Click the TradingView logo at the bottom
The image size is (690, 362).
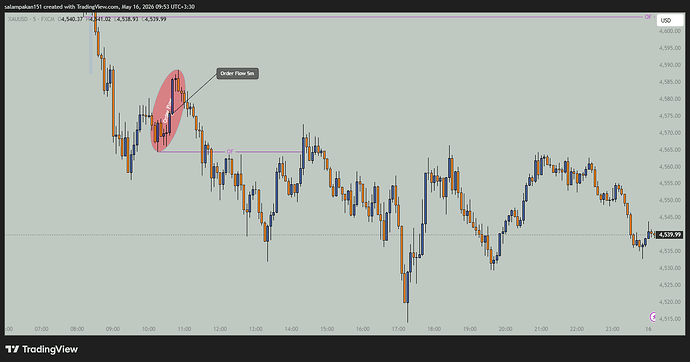click(41, 349)
